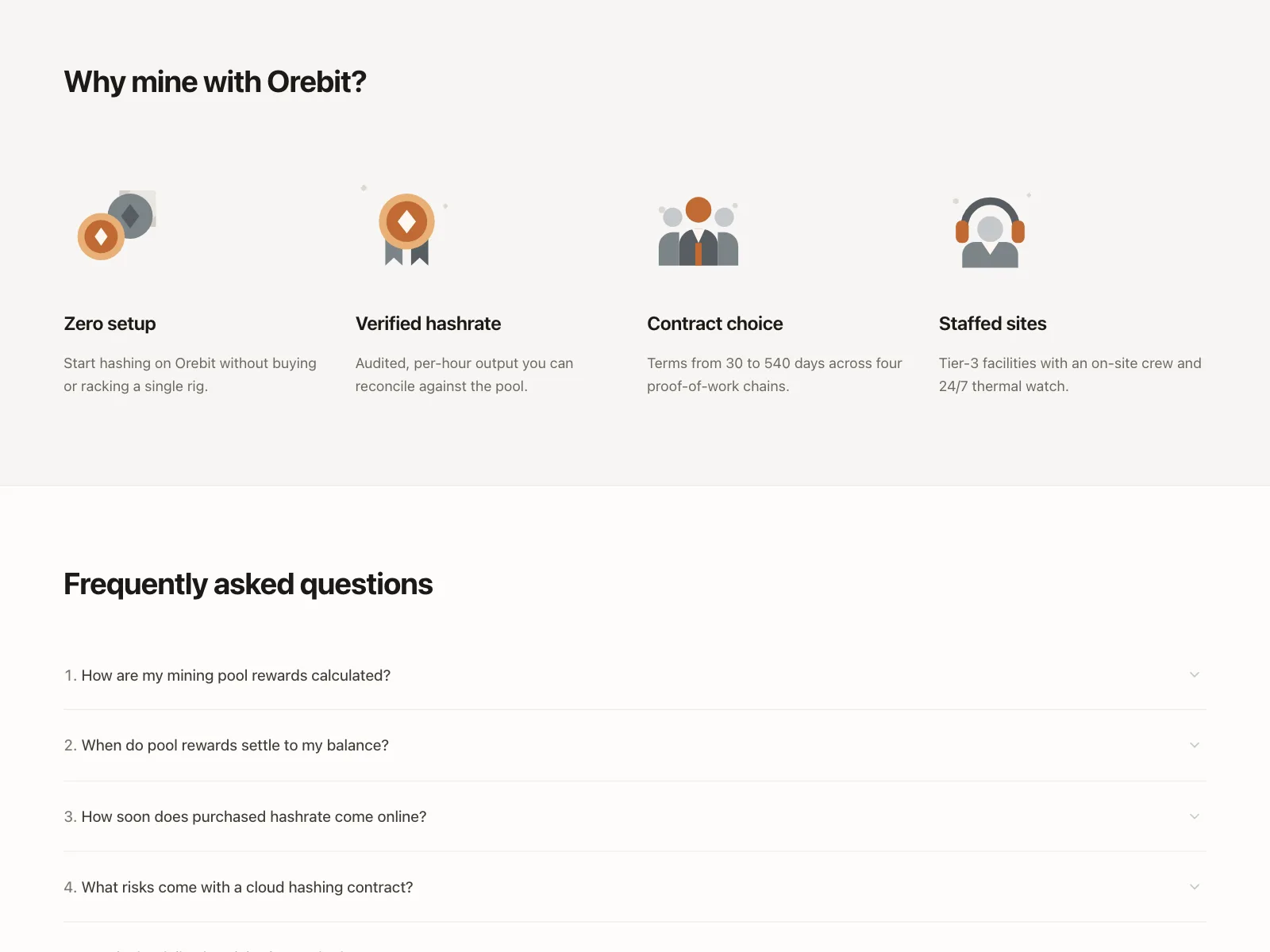Click the 'Why mine with Orebit?' heading

click(x=215, y=82)
